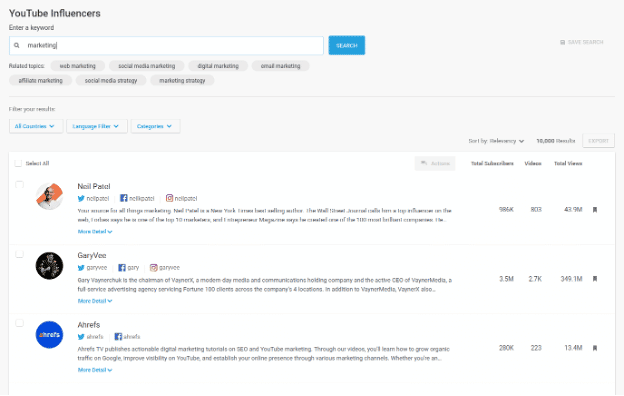Open the All Countries filter dropdown
This screenshot has width=624, height=396.
point(36,126)
